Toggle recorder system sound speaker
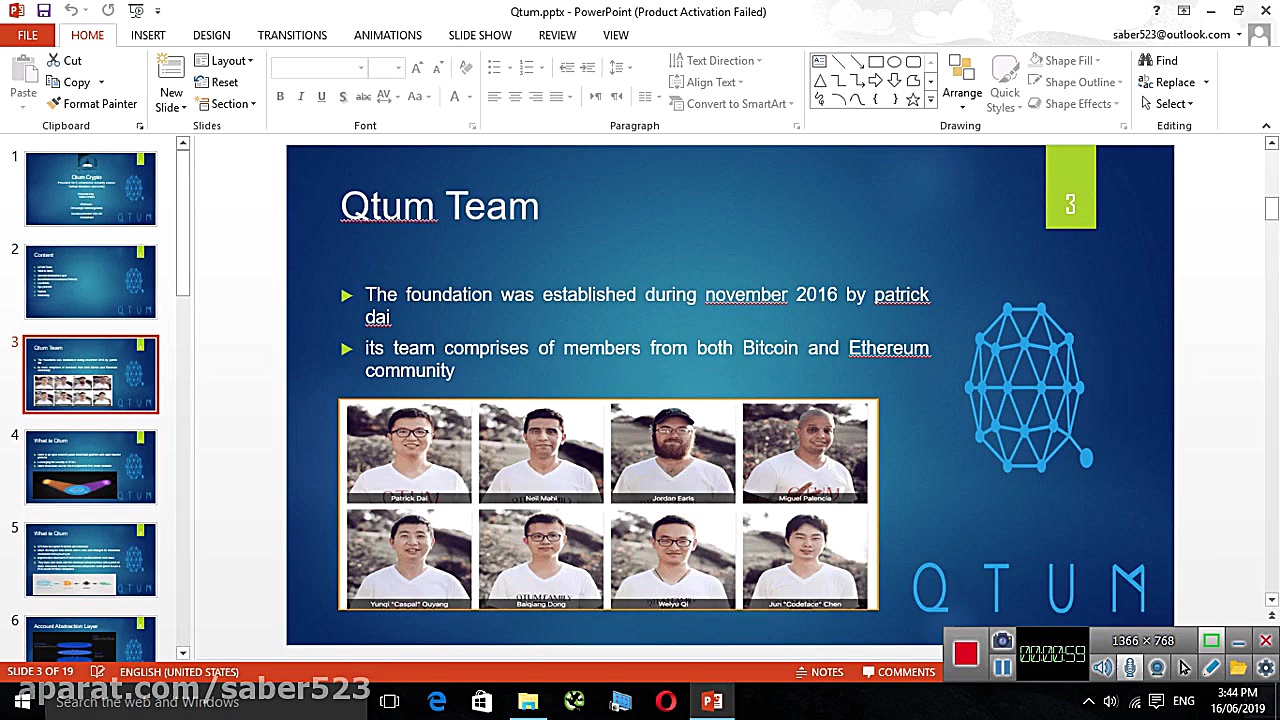 pyautogui.click(x=1103, y=668)
